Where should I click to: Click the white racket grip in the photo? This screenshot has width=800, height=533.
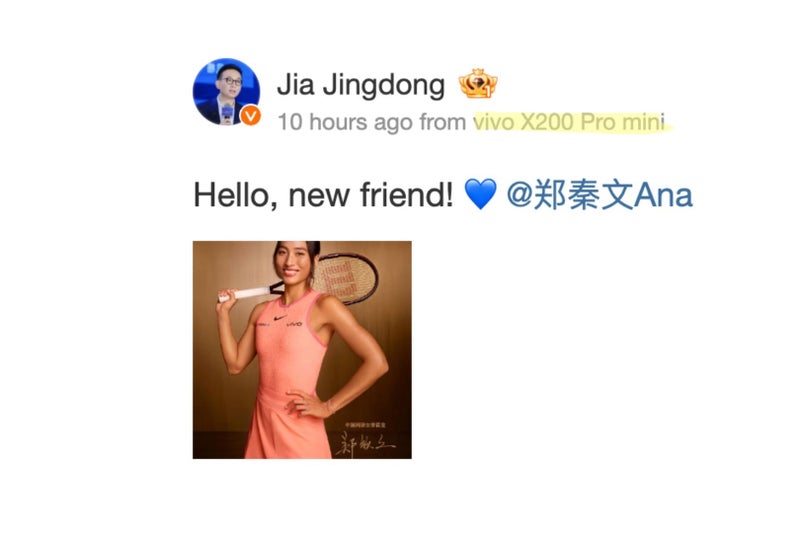(243, 294)
